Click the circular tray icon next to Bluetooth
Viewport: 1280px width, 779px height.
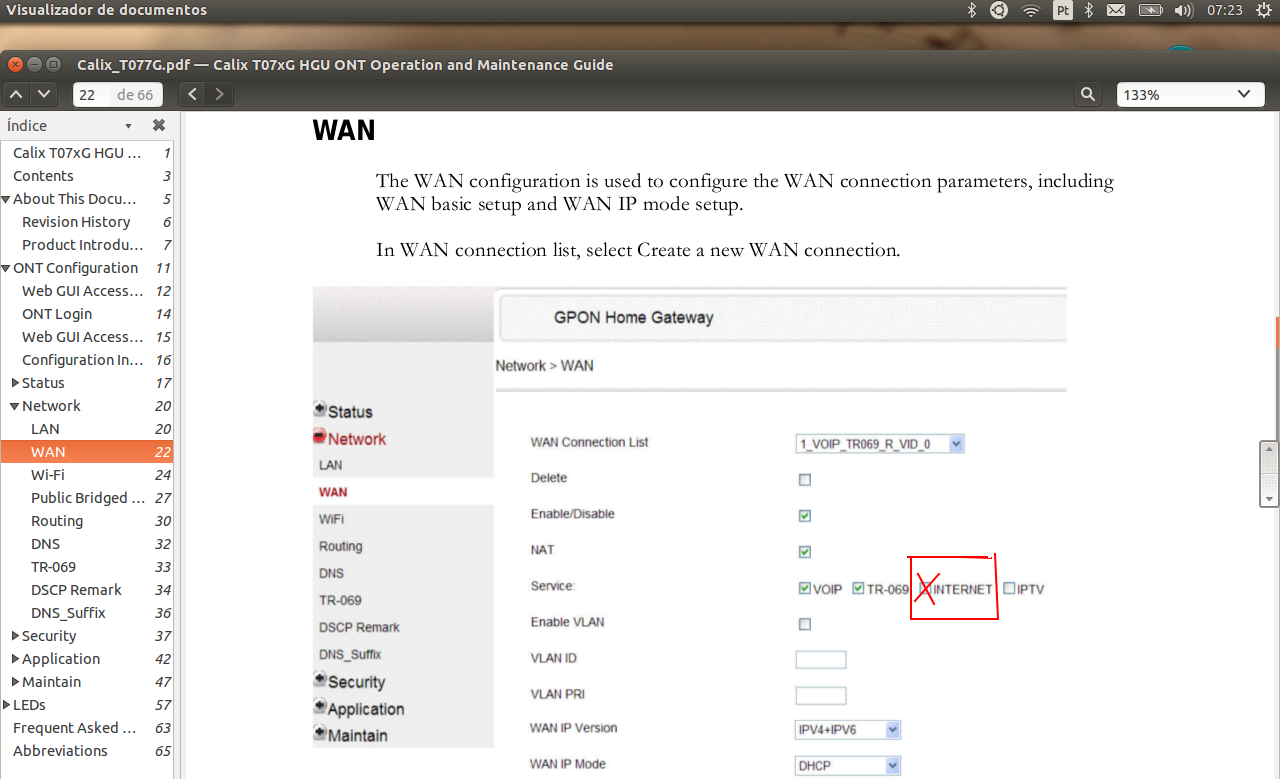(x=999, y=10)
